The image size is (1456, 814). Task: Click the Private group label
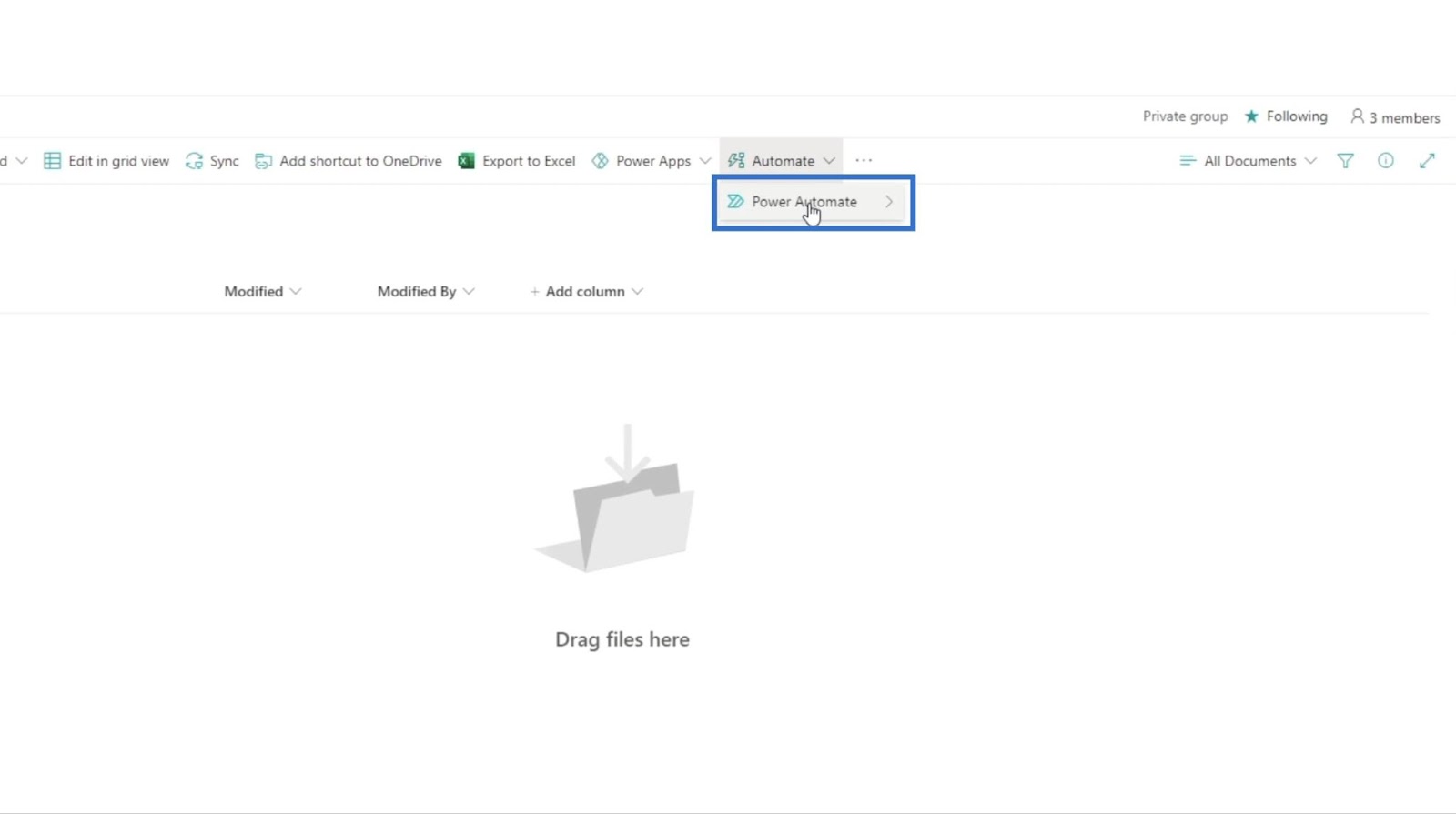[x=1185, y=116]
